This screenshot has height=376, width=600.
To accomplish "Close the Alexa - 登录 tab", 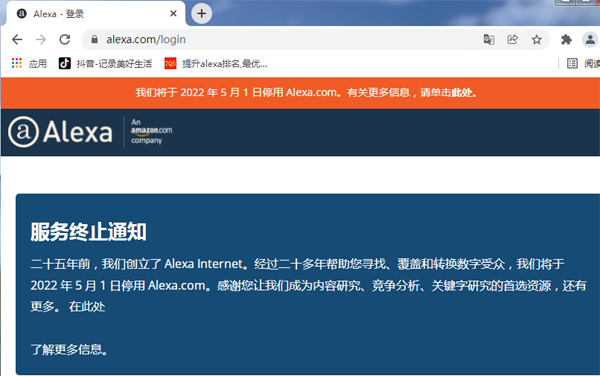I will pos(173,14).
